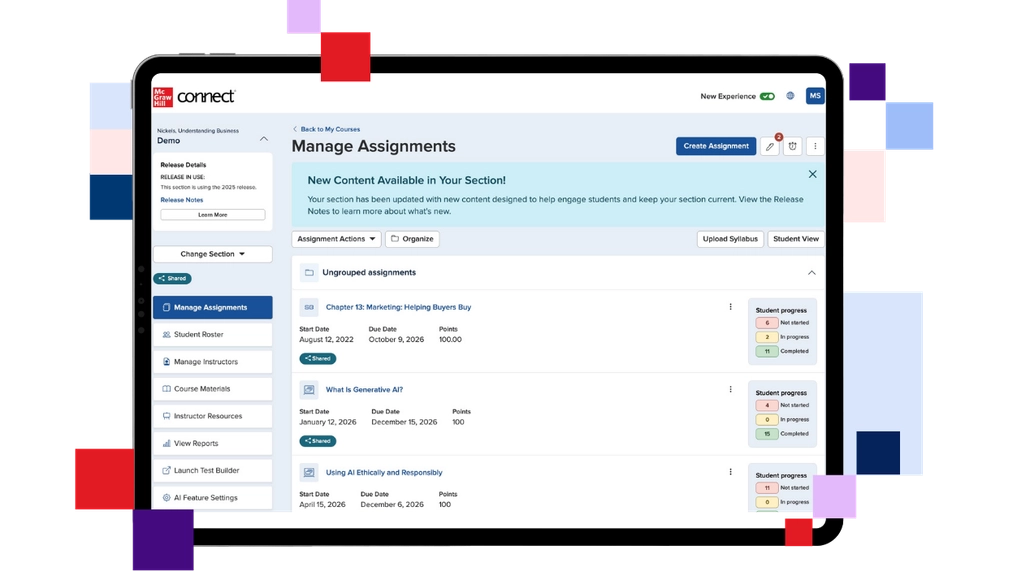
Task: Open Launch Test Builder in the sidebar
Action: [x=213, y=471]
